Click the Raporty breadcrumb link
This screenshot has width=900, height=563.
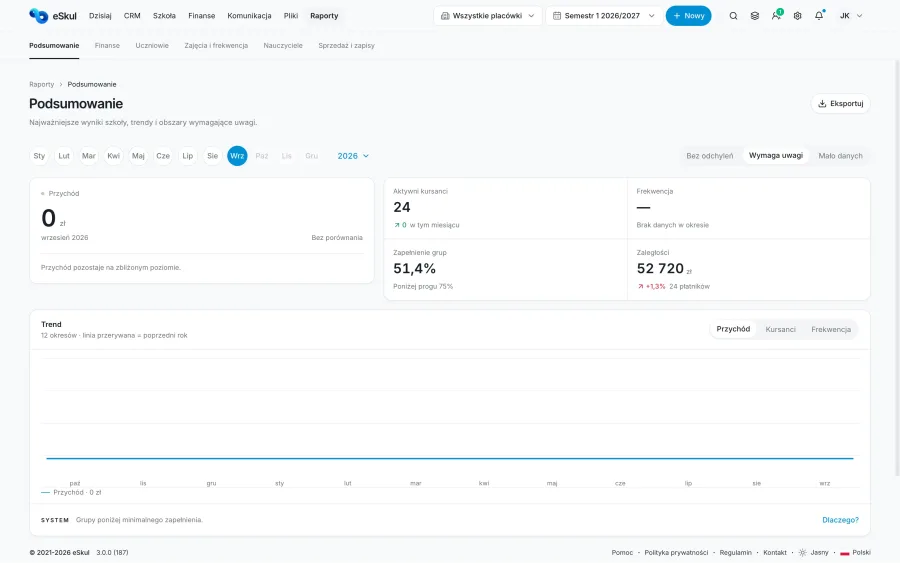(x=41, y=84)
